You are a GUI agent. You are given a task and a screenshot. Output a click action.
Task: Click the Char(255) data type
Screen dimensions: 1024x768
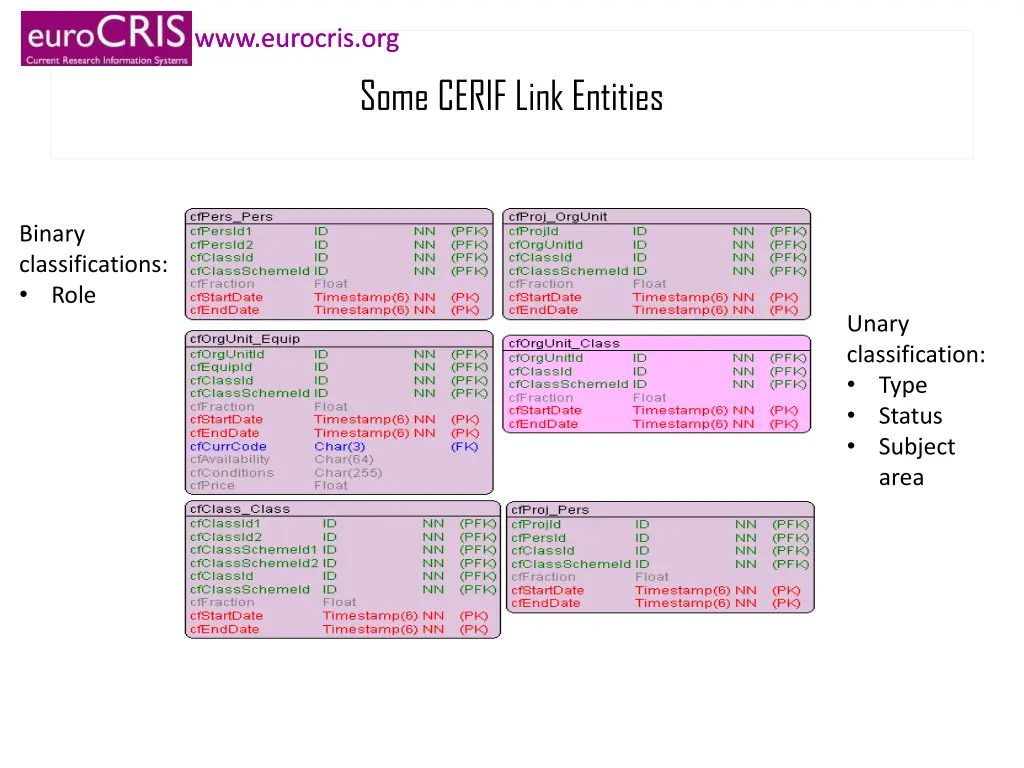pos(348,473)
